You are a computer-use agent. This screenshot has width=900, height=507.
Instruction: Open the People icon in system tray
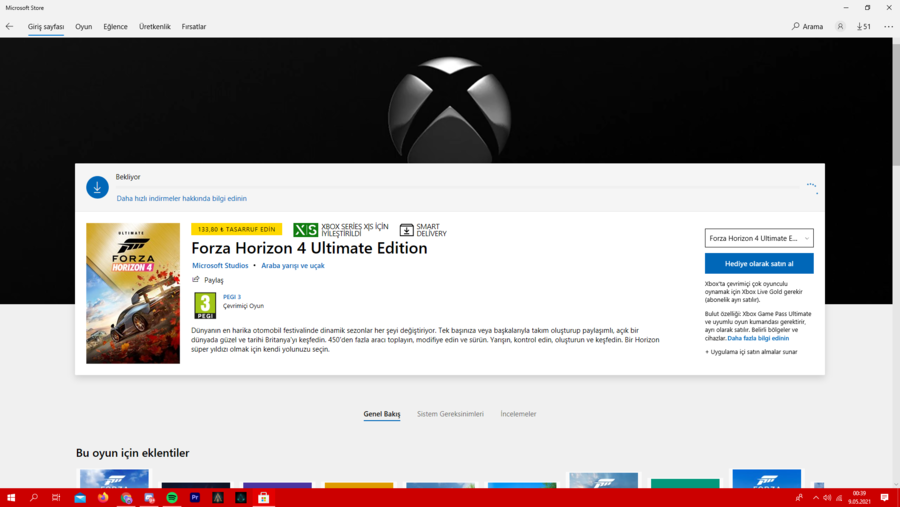pos(799,498)
